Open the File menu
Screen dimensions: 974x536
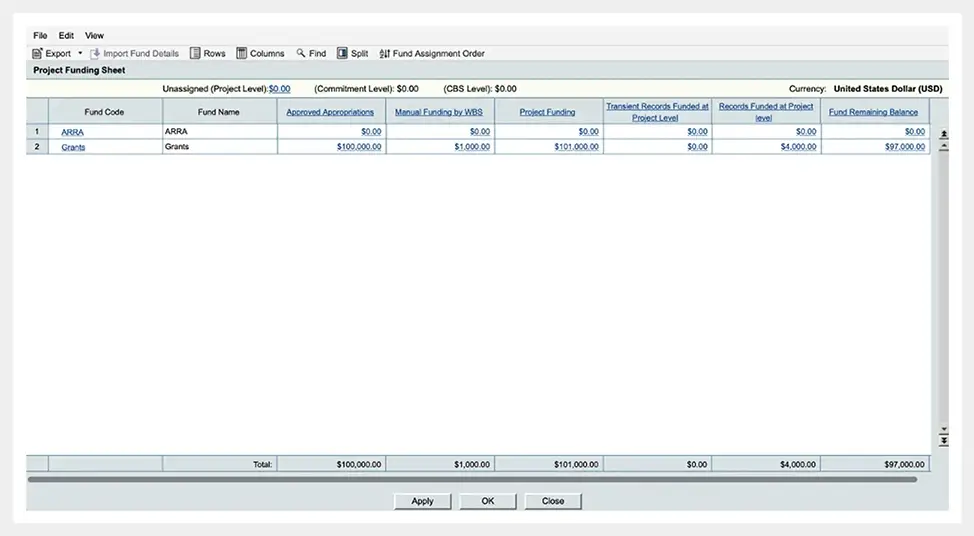click(40, 35)
